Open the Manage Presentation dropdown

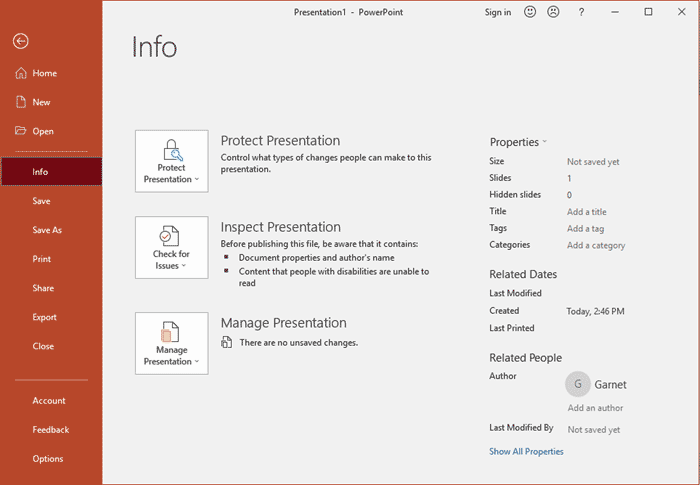click(172, 343)
